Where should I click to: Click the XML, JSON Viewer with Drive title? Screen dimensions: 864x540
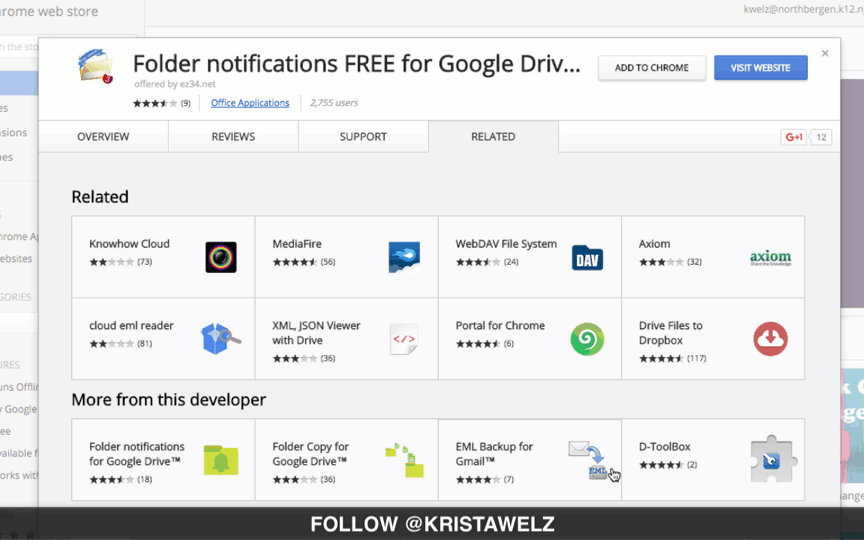click(x=316, y=333)
